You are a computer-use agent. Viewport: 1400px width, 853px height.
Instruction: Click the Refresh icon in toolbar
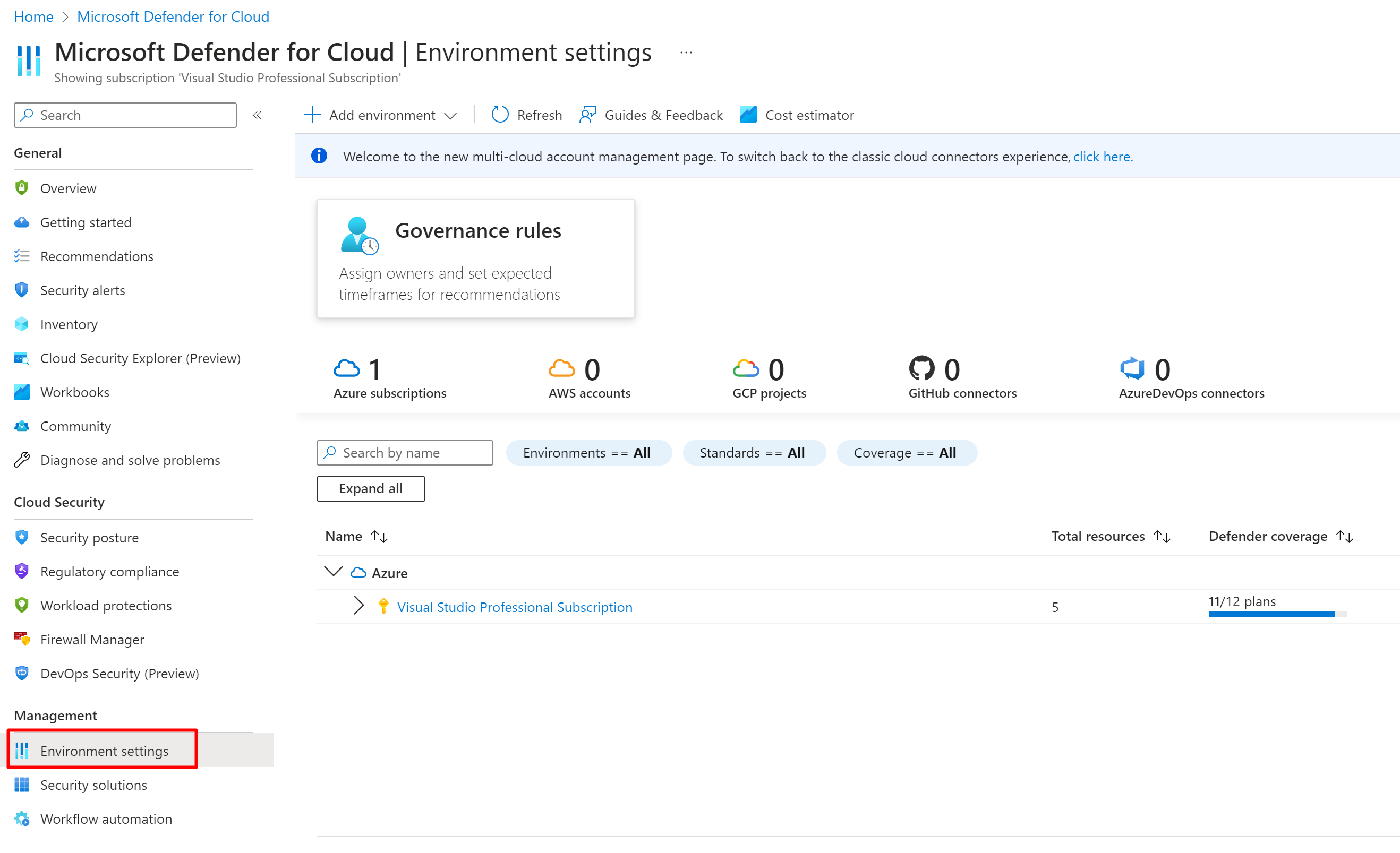click(499, 115)
